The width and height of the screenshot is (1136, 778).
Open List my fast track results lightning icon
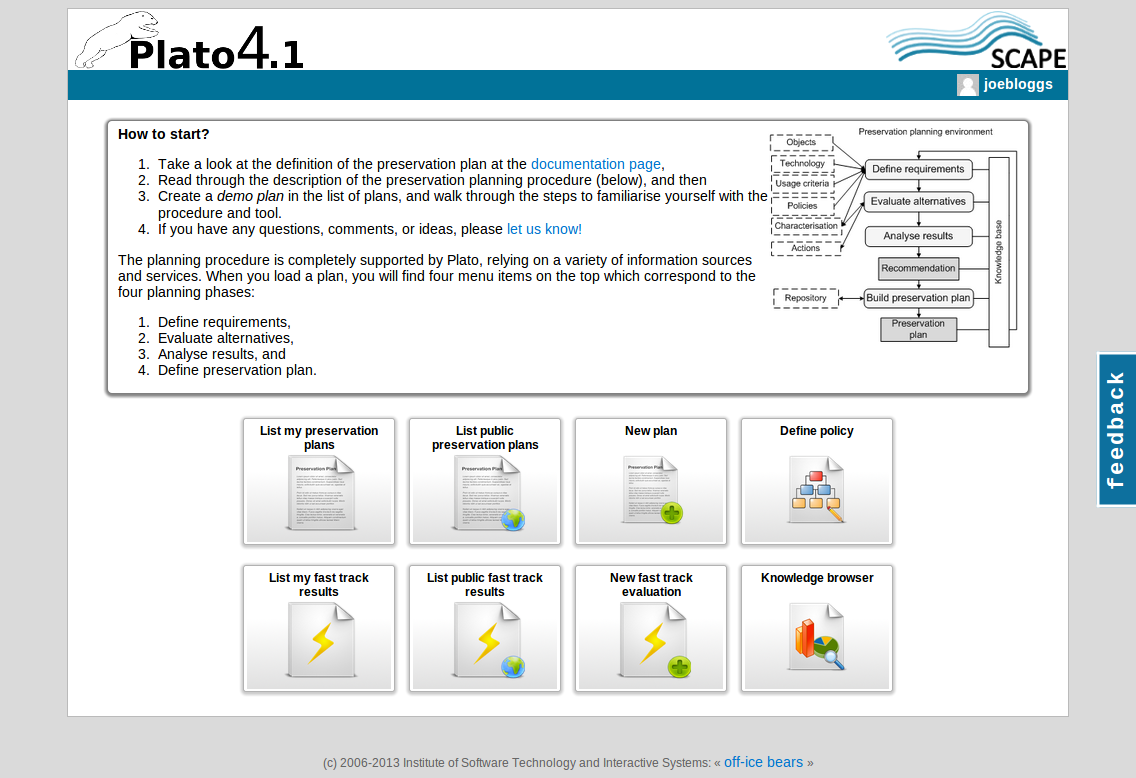click(320, 640)
